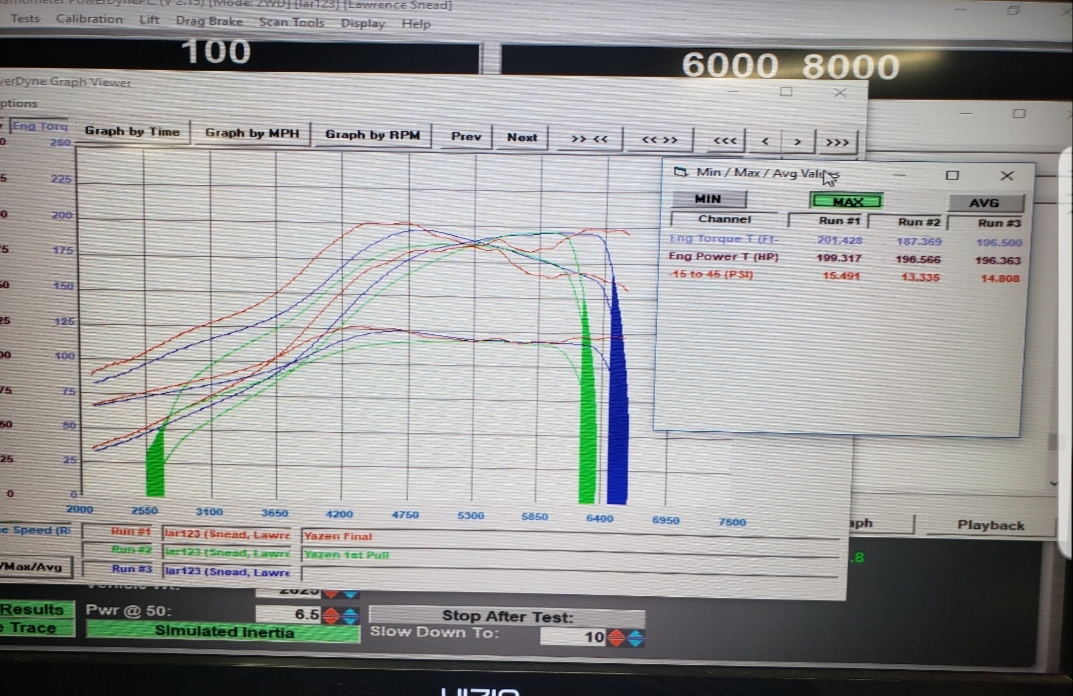
Task: Minimize the Min / Max / Avg Values window
Action: pyautogui.click(x=899, y=175)
